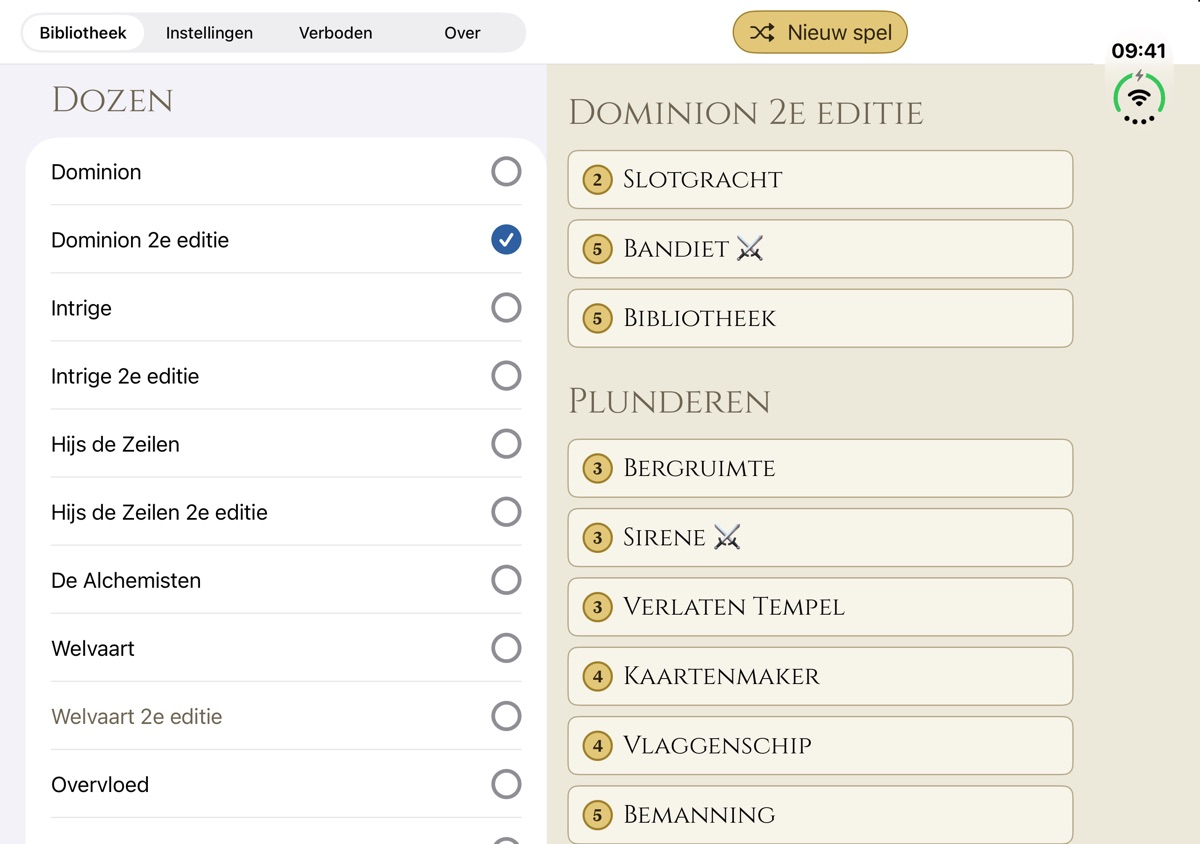Switch to the Bibliotheek tab
Image resolution: width=1200 pixels, height=844 pixels.
(x=83, y=33)
